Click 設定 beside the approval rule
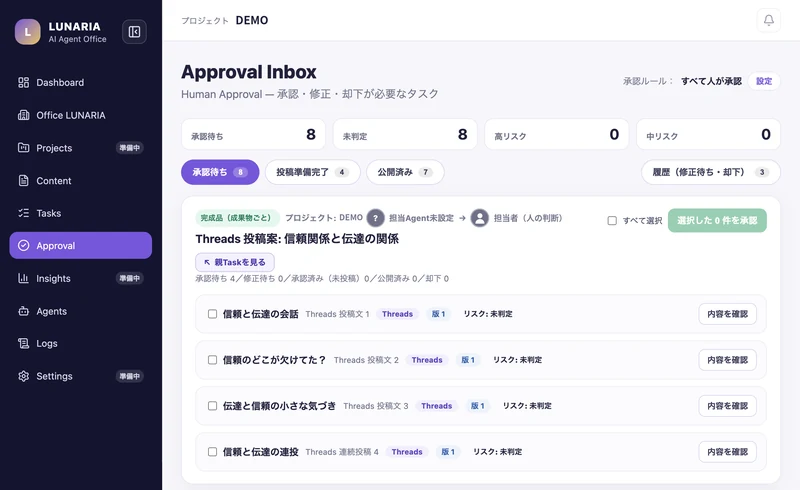 point(764,81)
